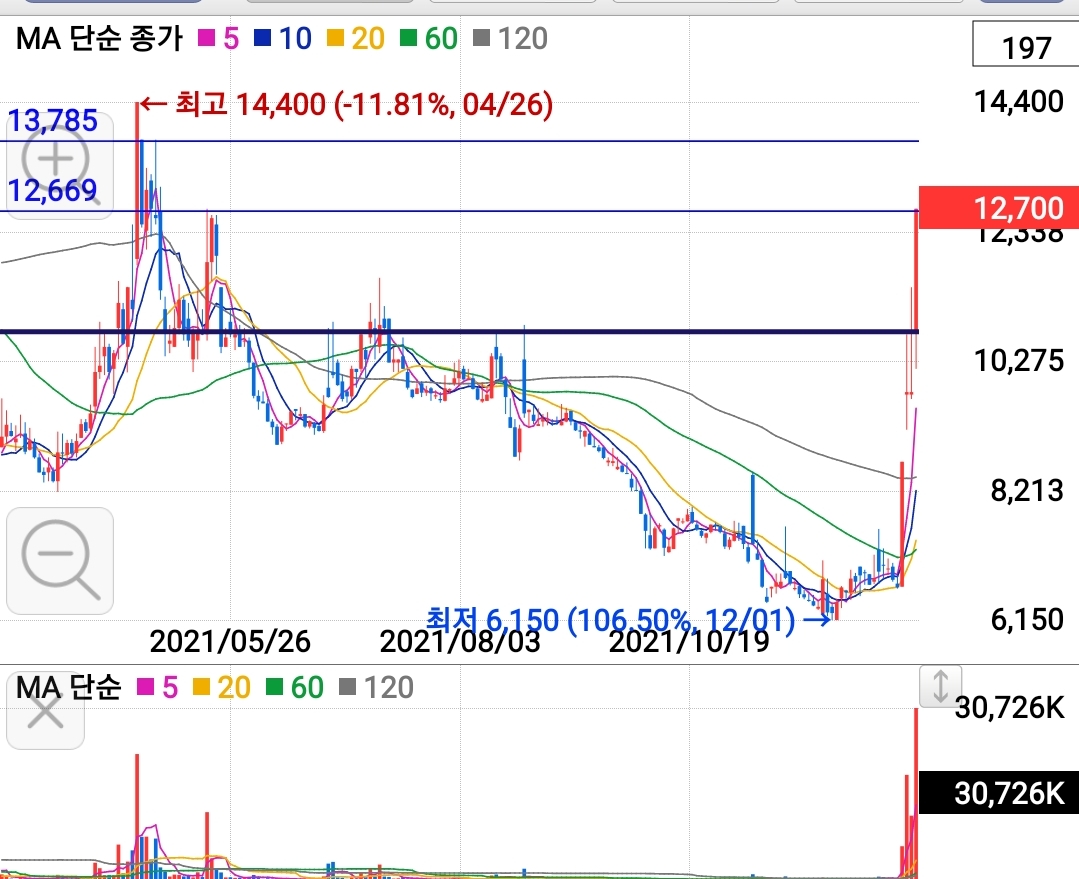The width and height of the screenshot is (1079, 879).
Task: Select volume MA 20 yellow swatch
Action: click(201, 687)
